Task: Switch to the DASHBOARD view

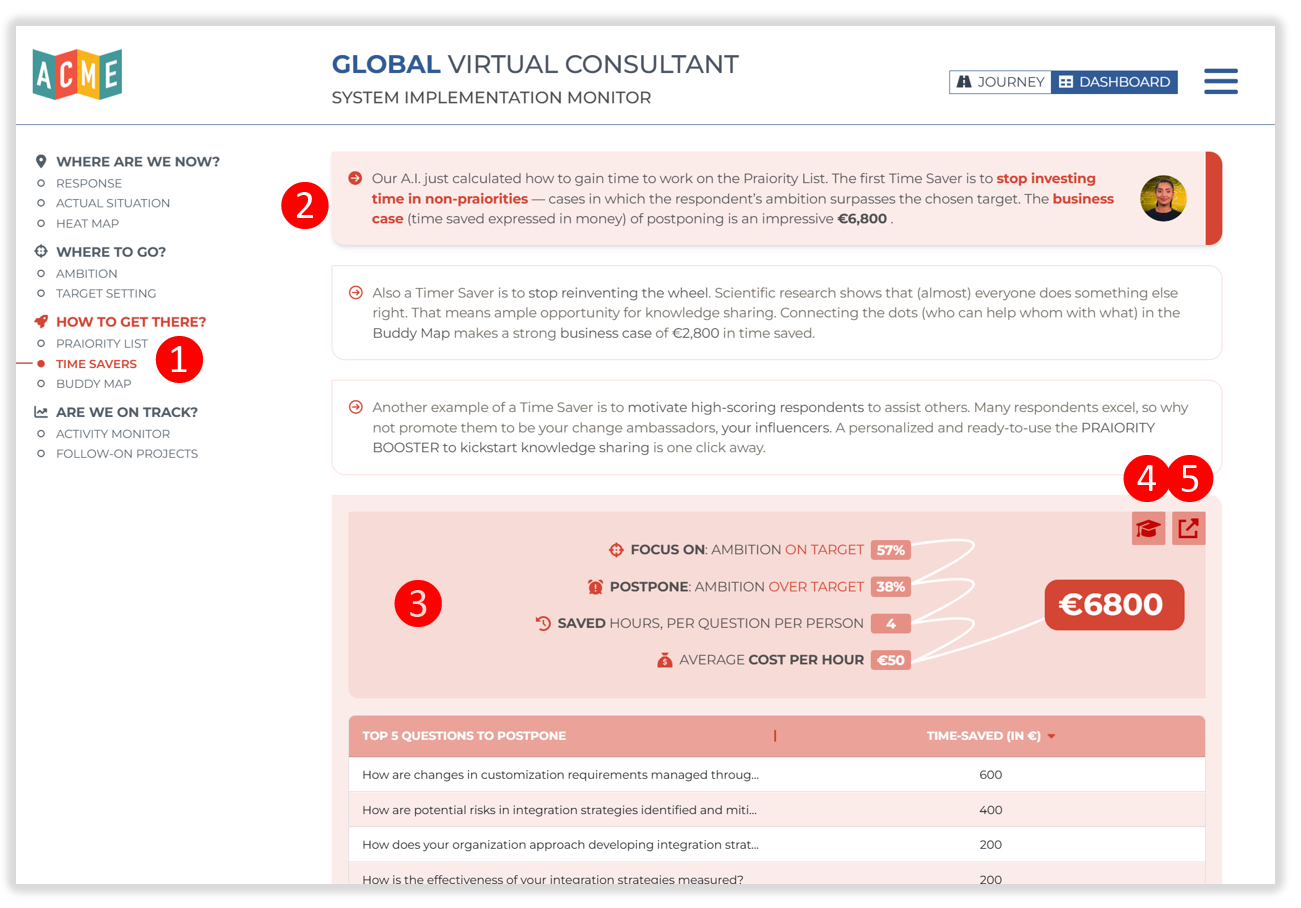Action: pos(1114,82)
